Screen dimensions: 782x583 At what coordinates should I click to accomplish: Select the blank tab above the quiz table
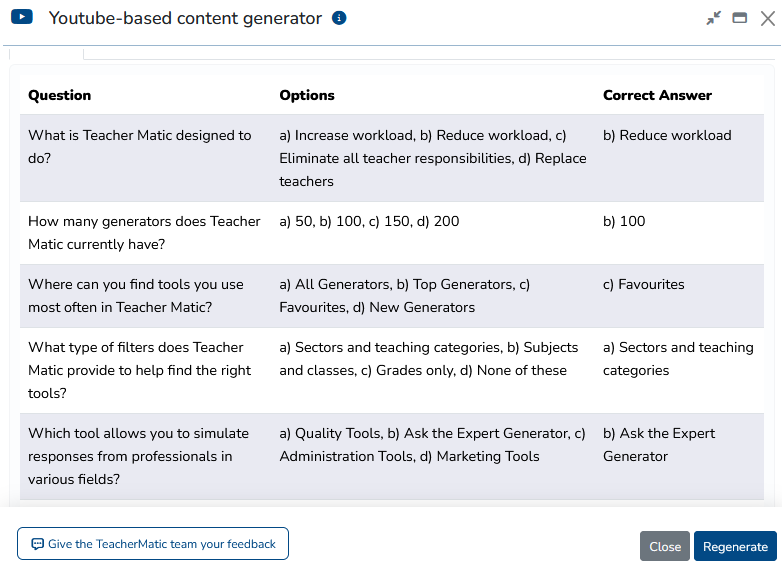point(46,53)
